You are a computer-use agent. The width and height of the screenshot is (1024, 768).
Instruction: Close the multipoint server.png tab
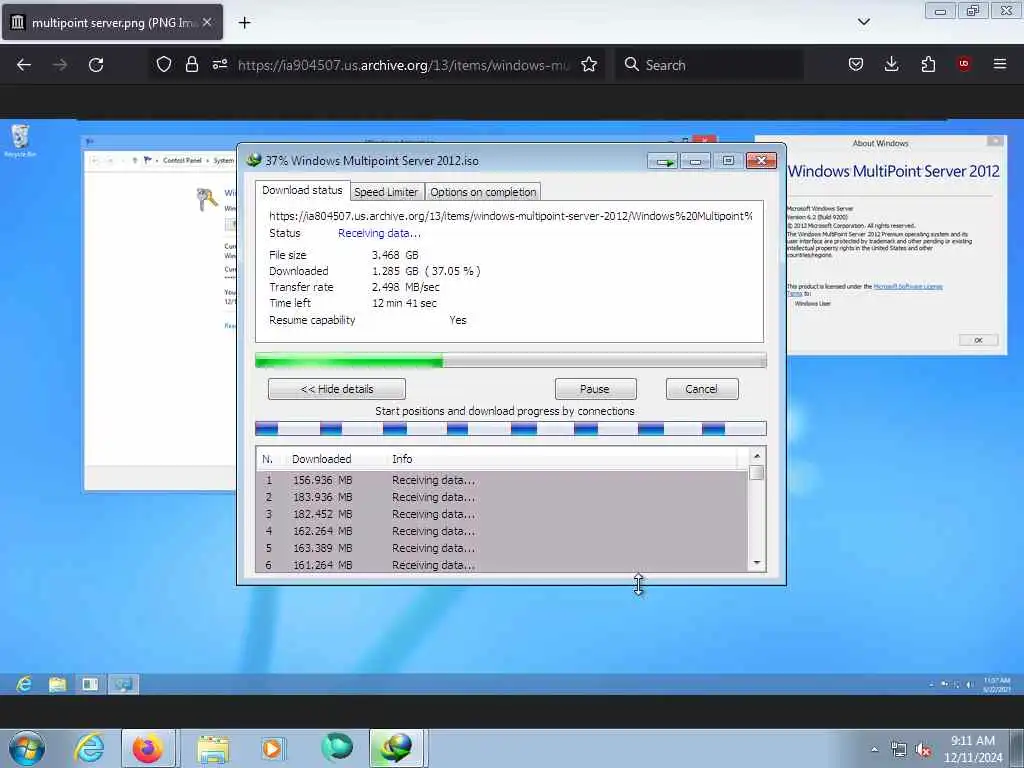point(207,22)
